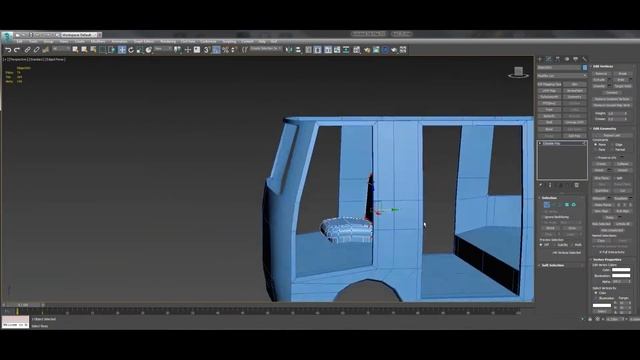Click the Redo arrow in main toolbar
The image size is (640, 360).
[17, 50]
